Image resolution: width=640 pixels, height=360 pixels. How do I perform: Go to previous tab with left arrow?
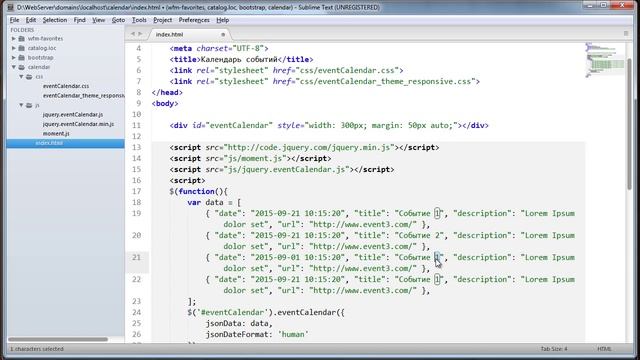(133, 34)
